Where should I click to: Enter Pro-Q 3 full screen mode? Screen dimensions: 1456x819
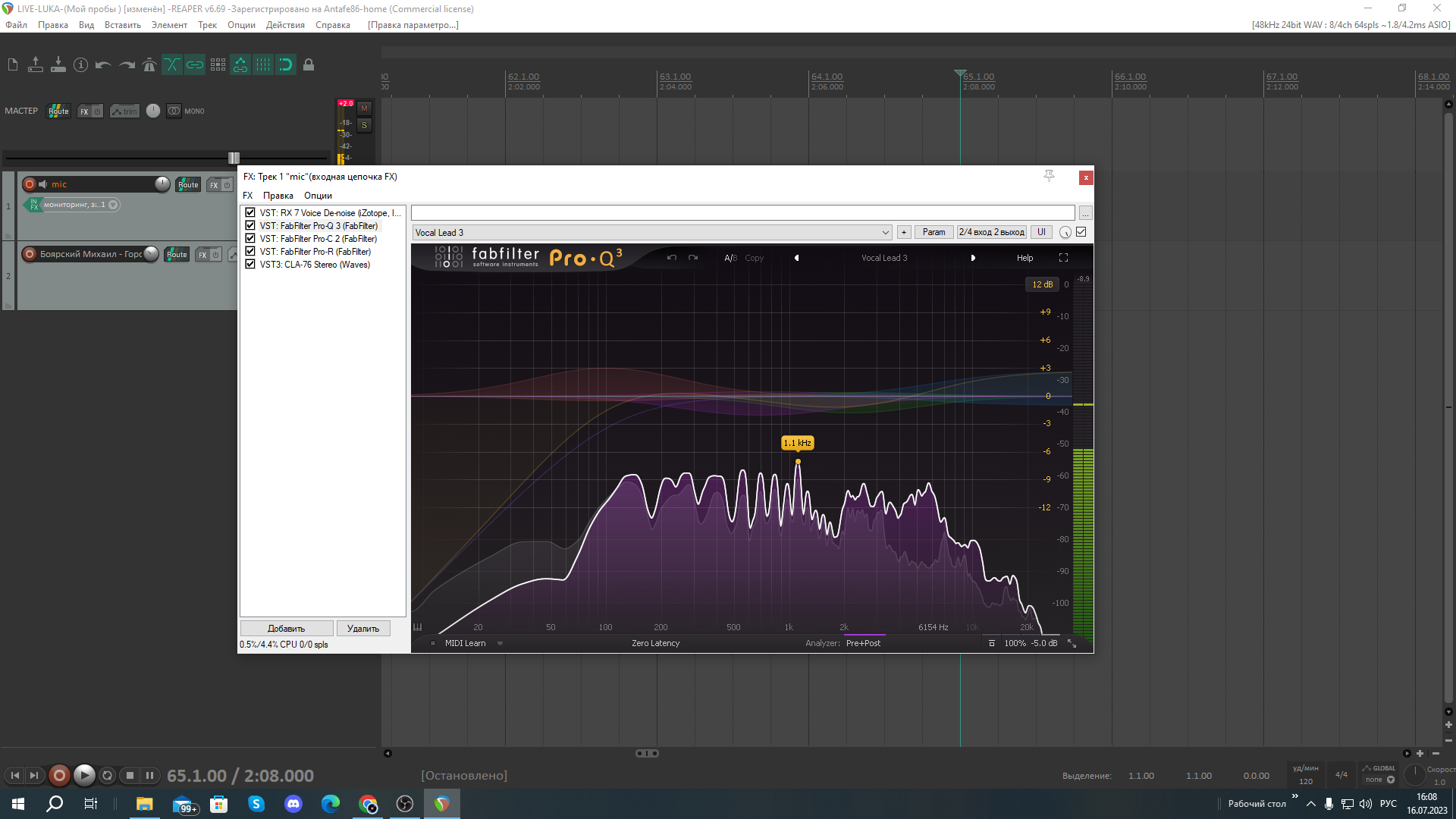[1063, 258]
